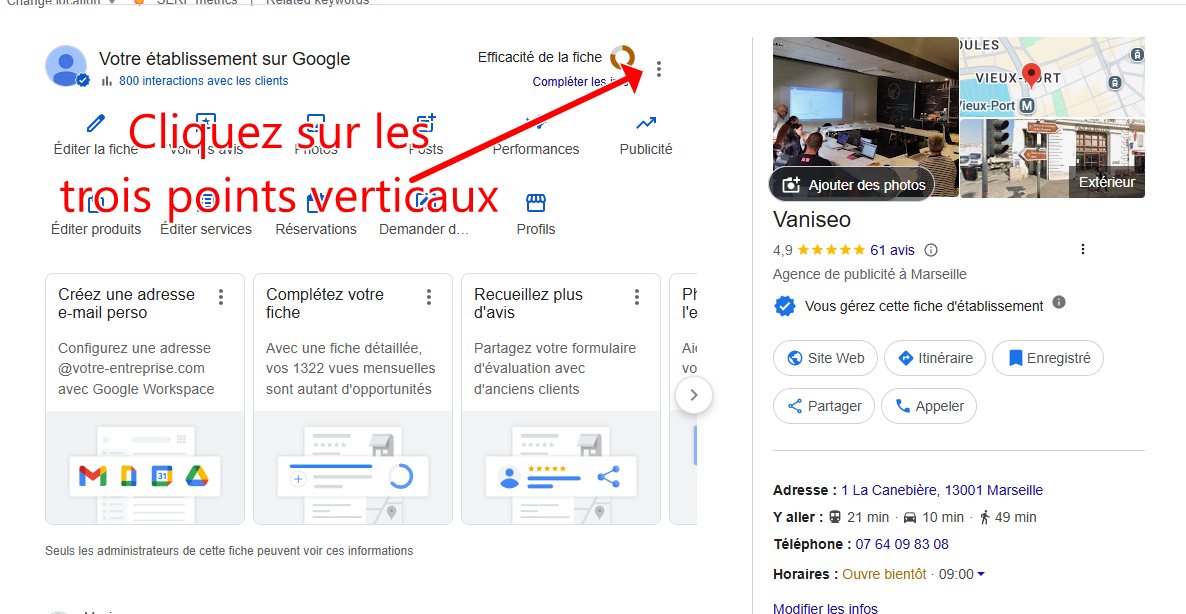Click the Ajouter des photos button
The height and width of the screenshot is (614, 1186).
coord(852,185)
